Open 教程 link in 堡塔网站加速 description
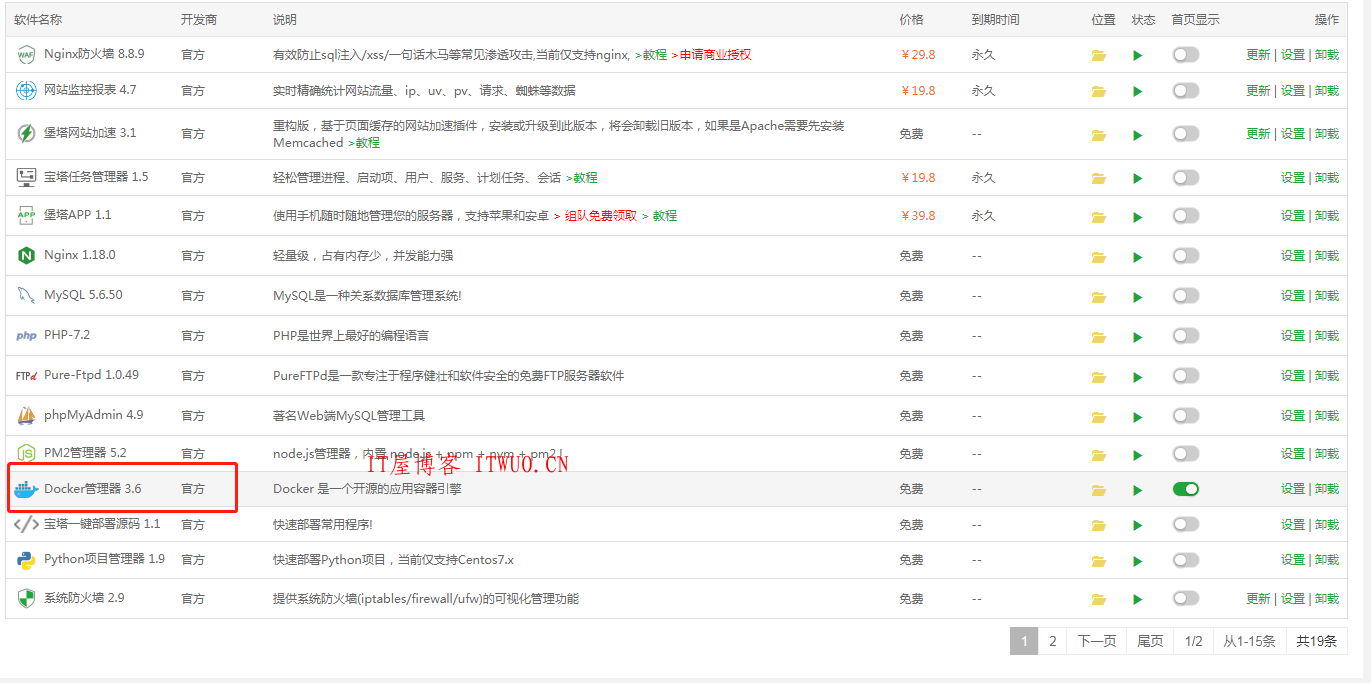The width and height of the screenshot is (1371, 683). click(x=367, y=143)
